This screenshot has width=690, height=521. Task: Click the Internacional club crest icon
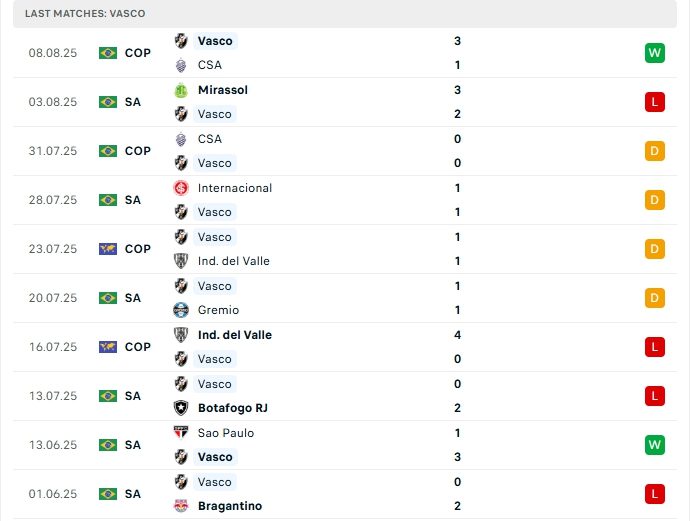[x=181, y=188]
